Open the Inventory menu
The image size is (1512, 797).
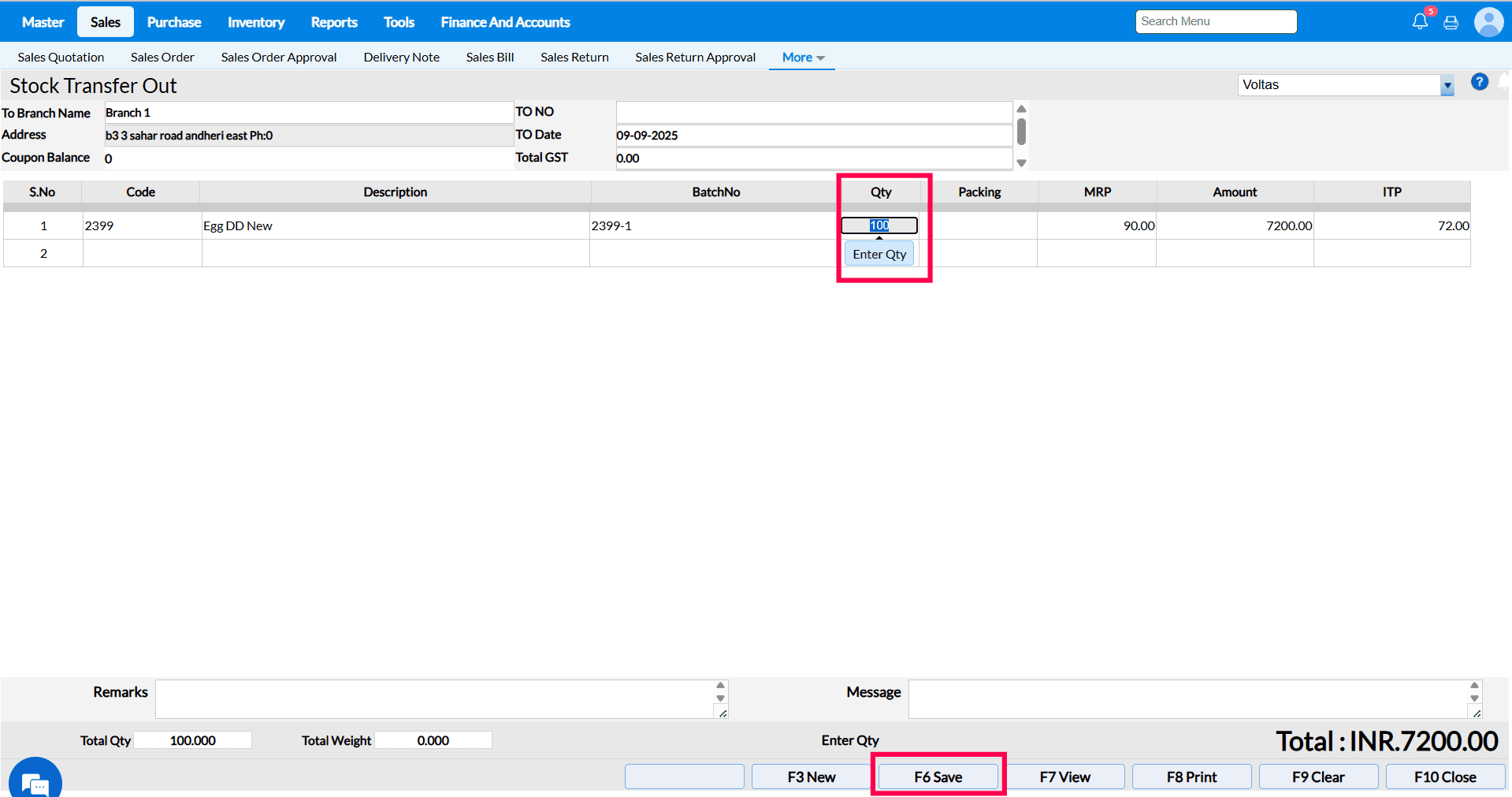click(x=255, y=22)
